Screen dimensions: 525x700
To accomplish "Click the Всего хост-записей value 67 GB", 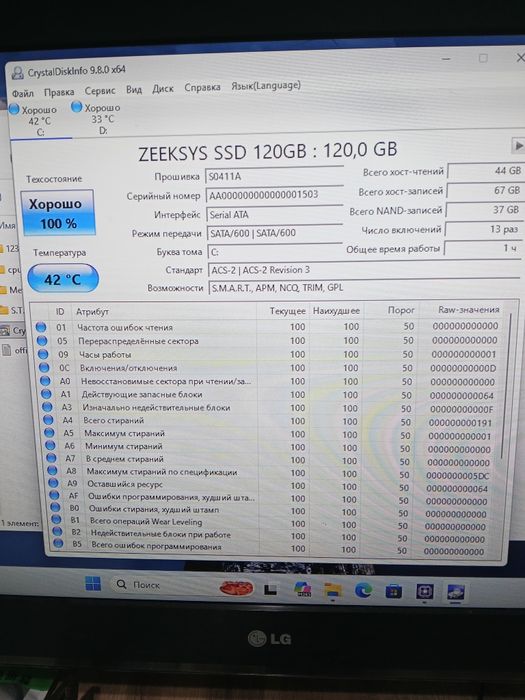I will pos(485,190).
